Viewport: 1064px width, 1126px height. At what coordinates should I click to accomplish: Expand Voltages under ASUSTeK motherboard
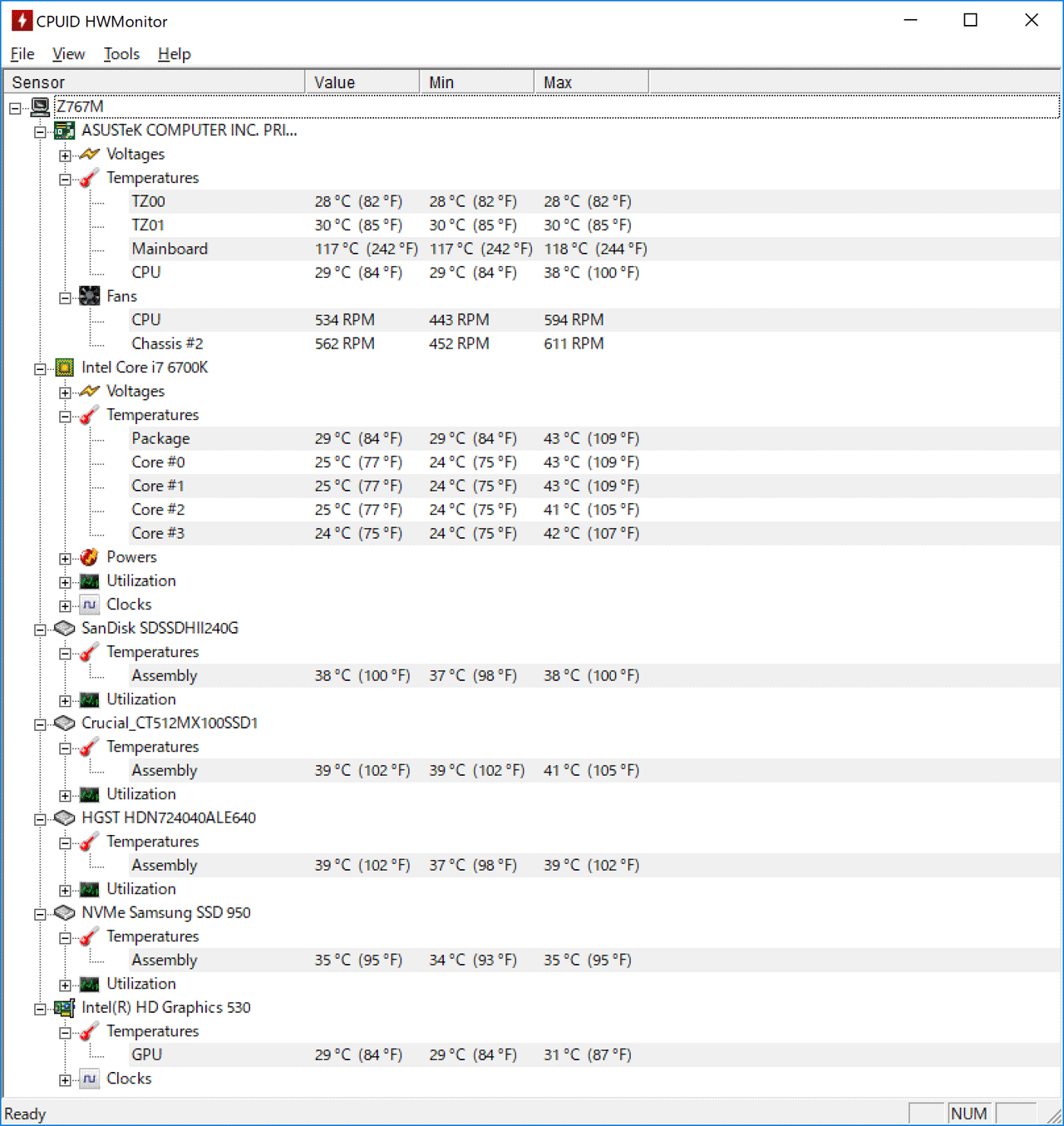[65, 156]
